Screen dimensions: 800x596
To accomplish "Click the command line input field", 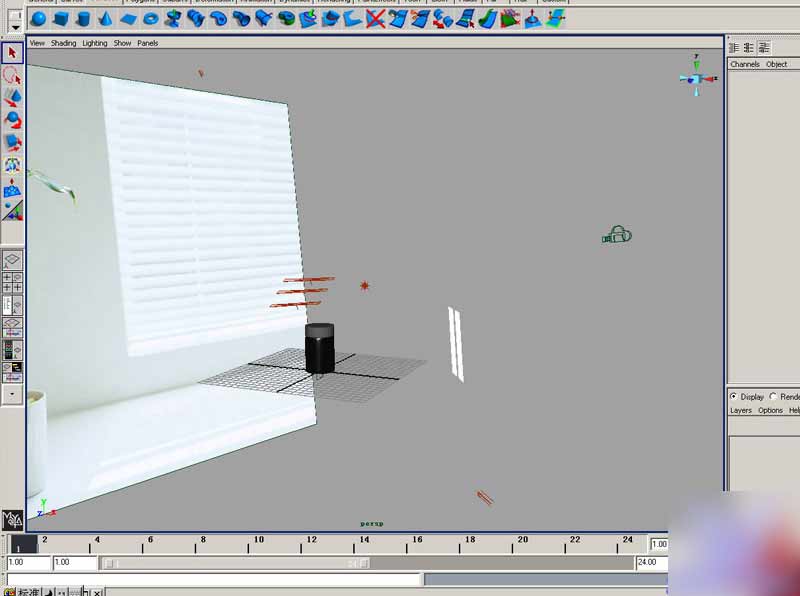I will tap(214, 580).
